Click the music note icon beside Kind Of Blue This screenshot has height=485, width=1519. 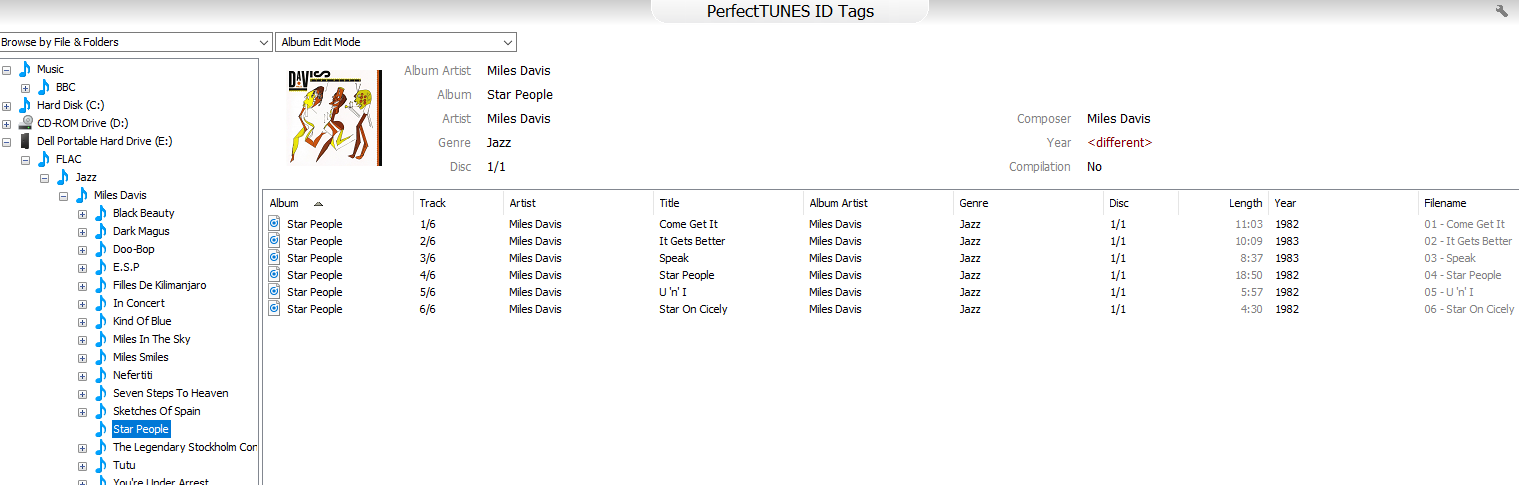(100, 321)
